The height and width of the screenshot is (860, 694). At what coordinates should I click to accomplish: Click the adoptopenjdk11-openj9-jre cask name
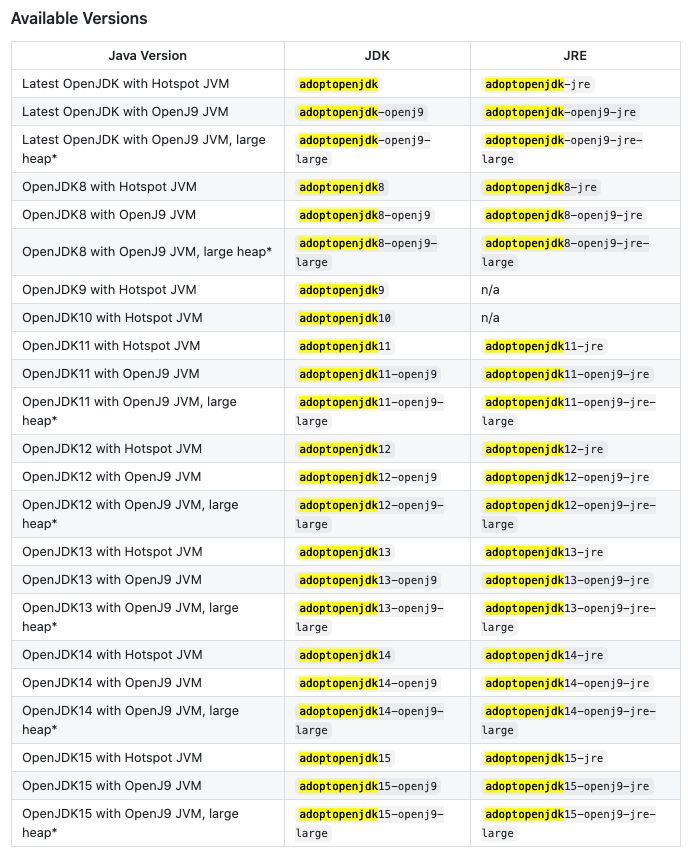(x=567, y=375)
